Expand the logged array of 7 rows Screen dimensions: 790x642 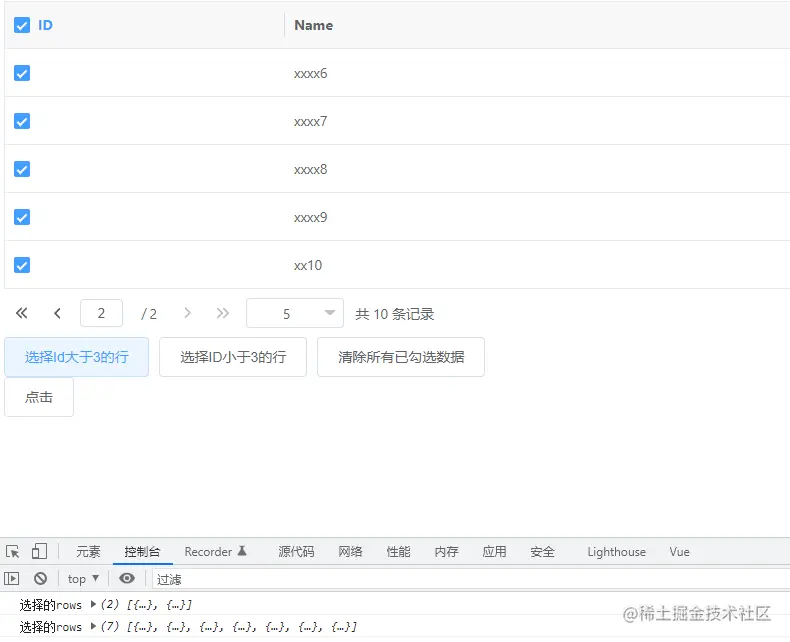point(93,626)
